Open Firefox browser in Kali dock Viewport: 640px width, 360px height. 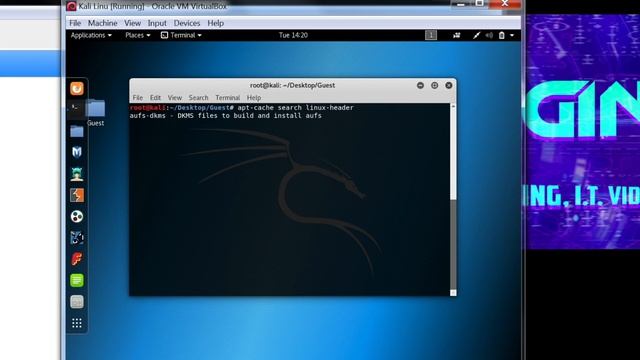point(77,89)
